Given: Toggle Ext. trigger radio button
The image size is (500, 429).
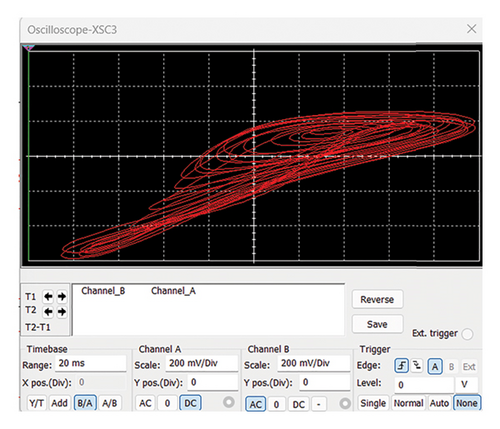Looking at the screenshot, I should click(x=467, y=334).
